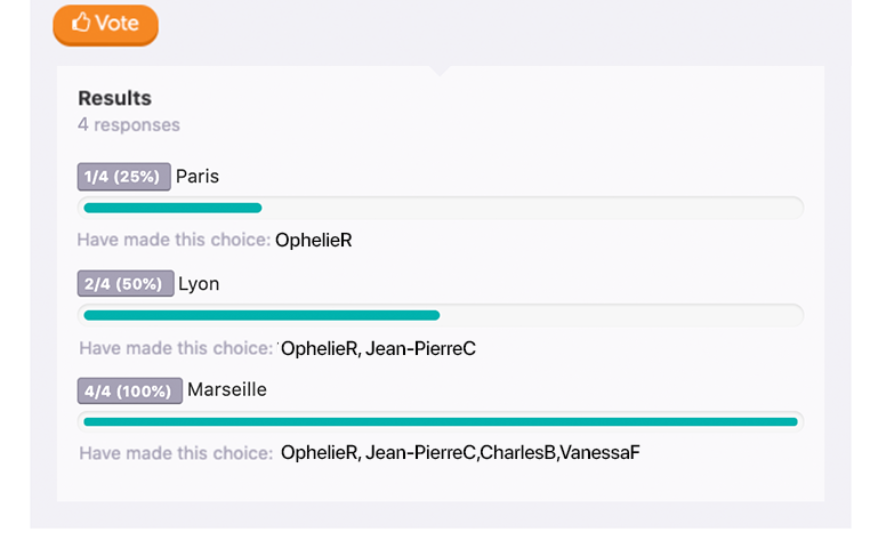
Task: Open OphelieR's name under Lyon
Action: [319, 349]
